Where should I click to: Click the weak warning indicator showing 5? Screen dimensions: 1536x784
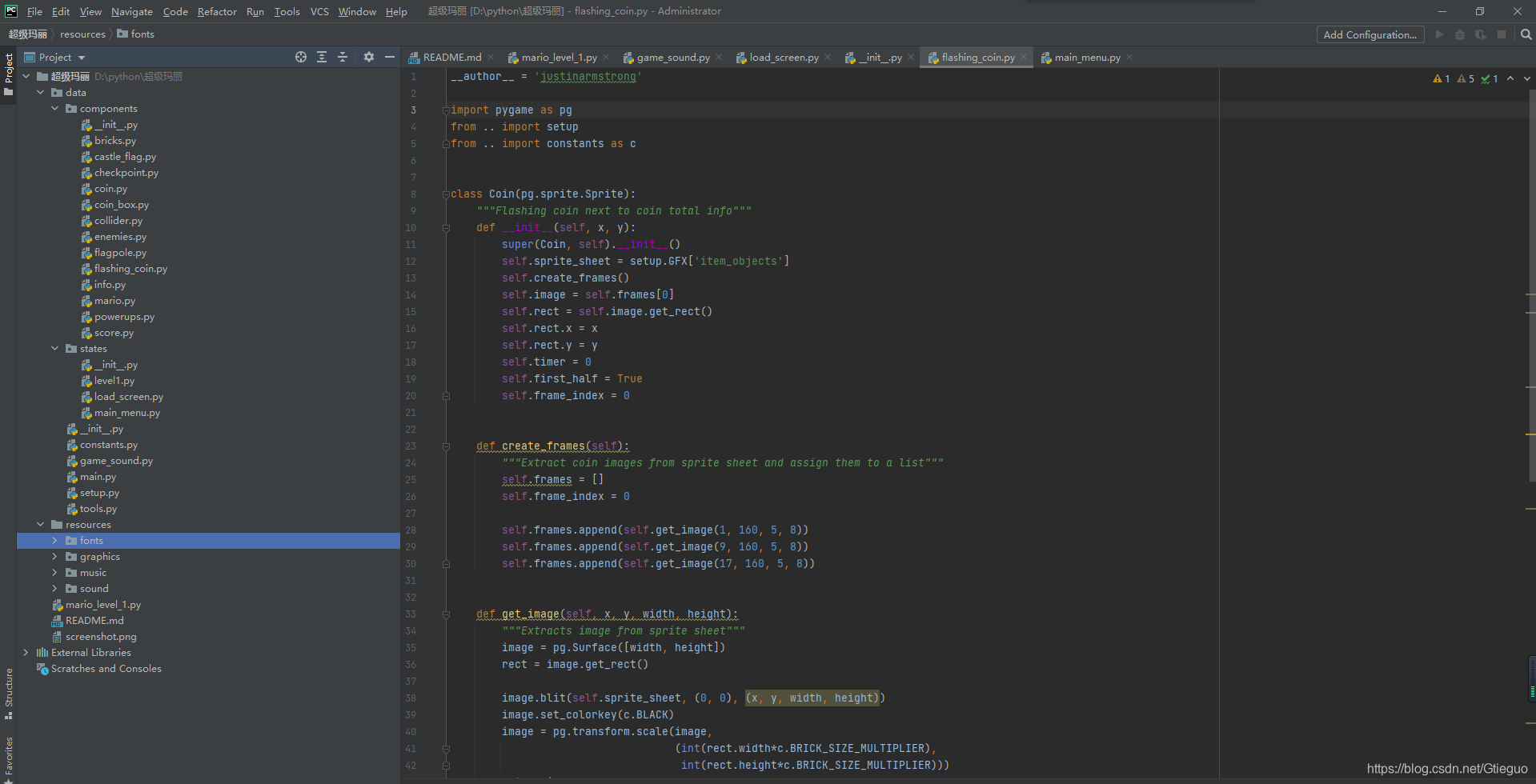click(1466, 78)
